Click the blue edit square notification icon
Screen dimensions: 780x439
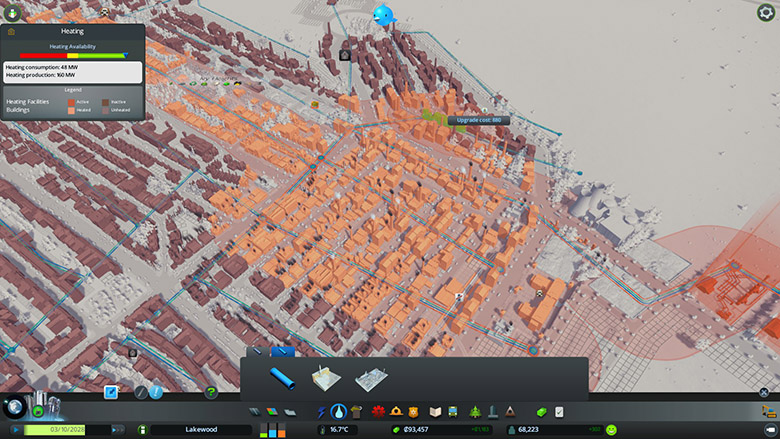tap(111, 392)
